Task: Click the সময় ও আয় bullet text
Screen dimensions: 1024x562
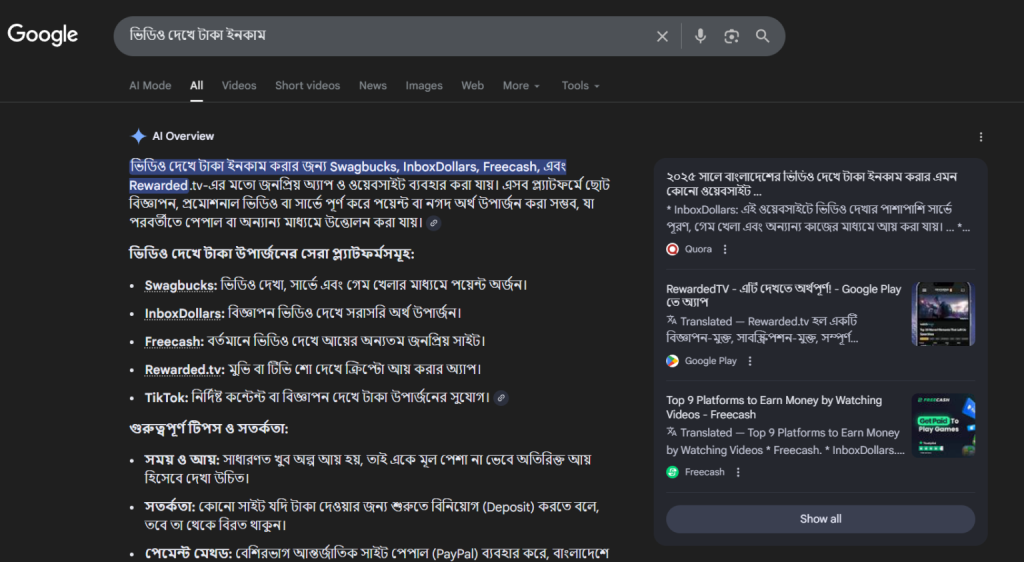Action: 368,469
